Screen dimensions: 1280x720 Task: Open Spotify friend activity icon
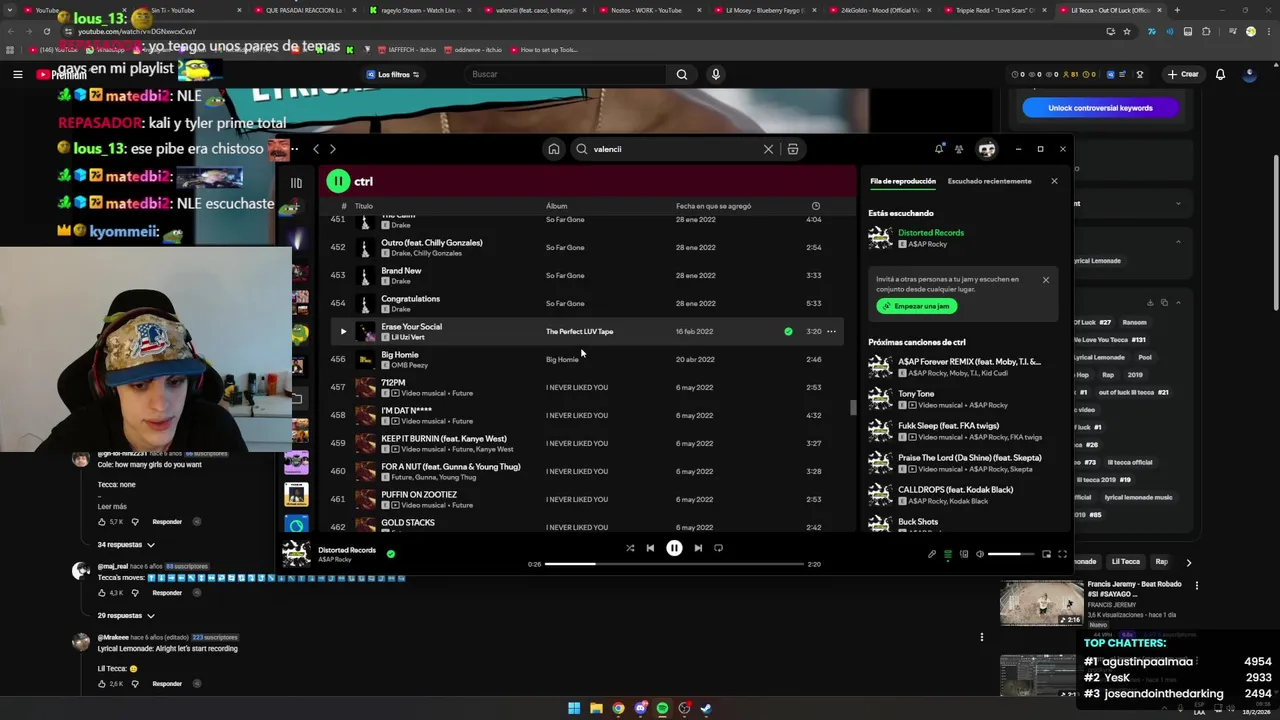(x=959, y=149)
